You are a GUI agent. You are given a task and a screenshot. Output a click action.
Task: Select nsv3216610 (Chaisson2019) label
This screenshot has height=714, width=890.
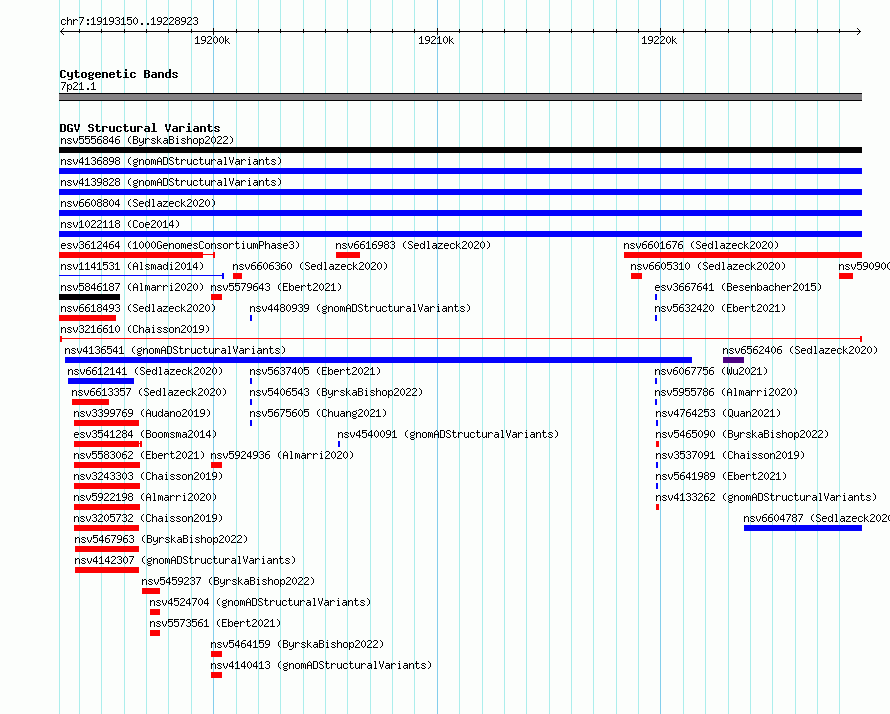click(135, 329)
